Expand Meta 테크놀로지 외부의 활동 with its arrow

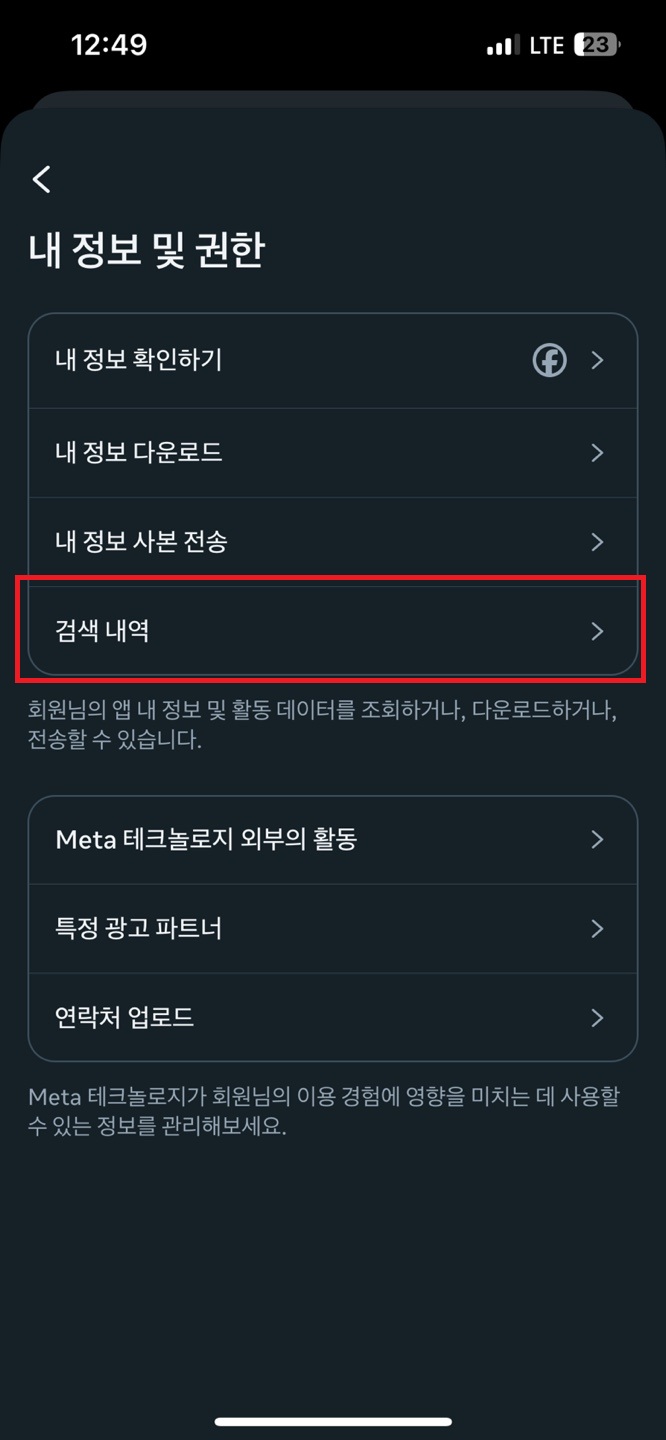[597, 840]
